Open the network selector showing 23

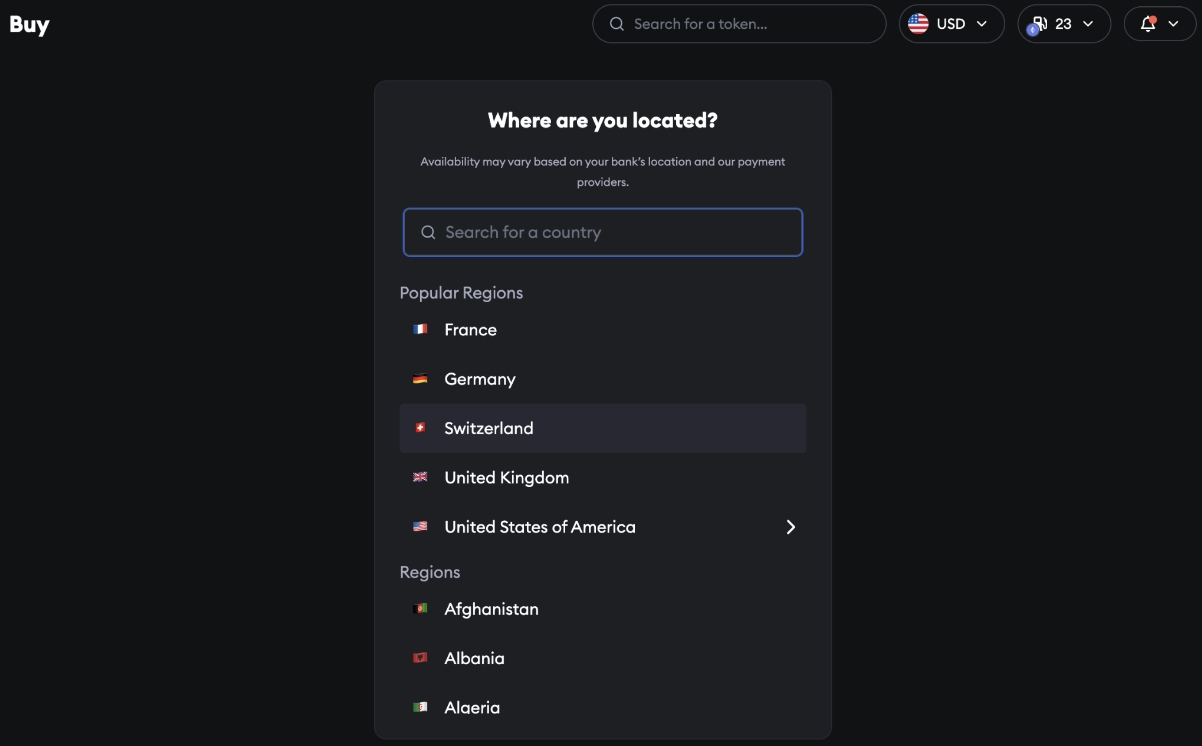click(1063, 24)
